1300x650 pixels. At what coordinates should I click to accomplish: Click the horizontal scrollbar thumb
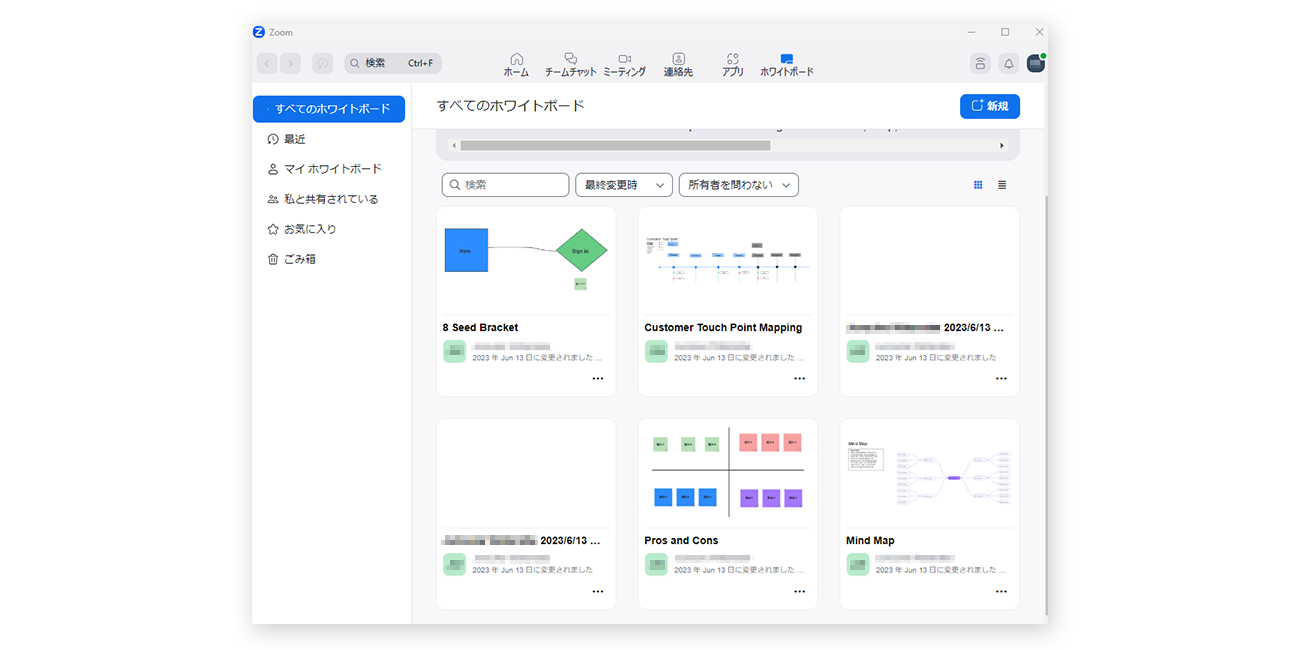(615, 146)
